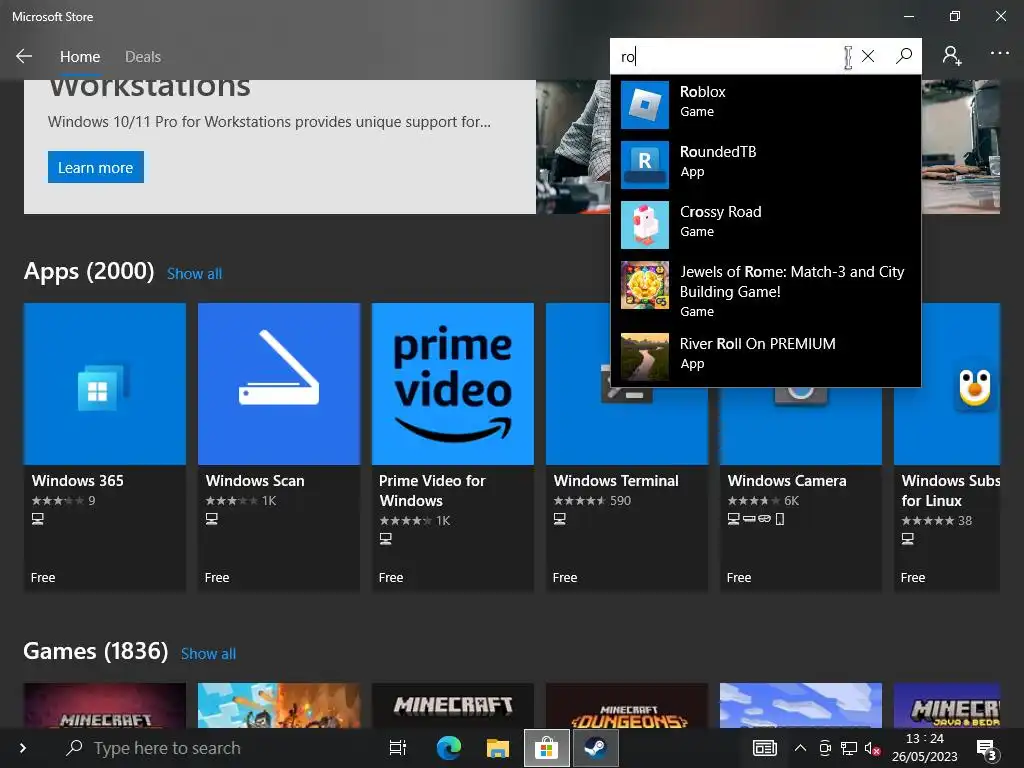The height and width of the screenshot is (768, 1024).
Task: Click the Learn more button
Action: [x=96, y=167]
